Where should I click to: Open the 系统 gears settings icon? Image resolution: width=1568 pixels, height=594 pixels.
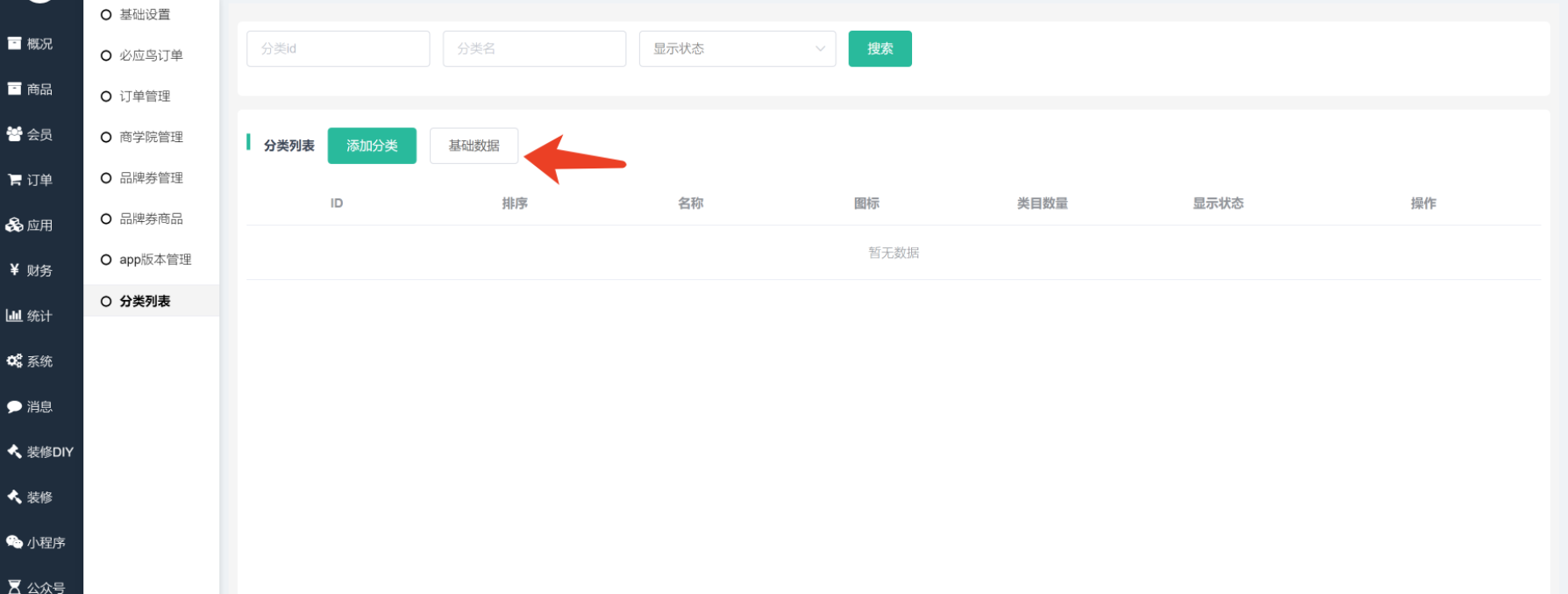[x=14, y=361]
